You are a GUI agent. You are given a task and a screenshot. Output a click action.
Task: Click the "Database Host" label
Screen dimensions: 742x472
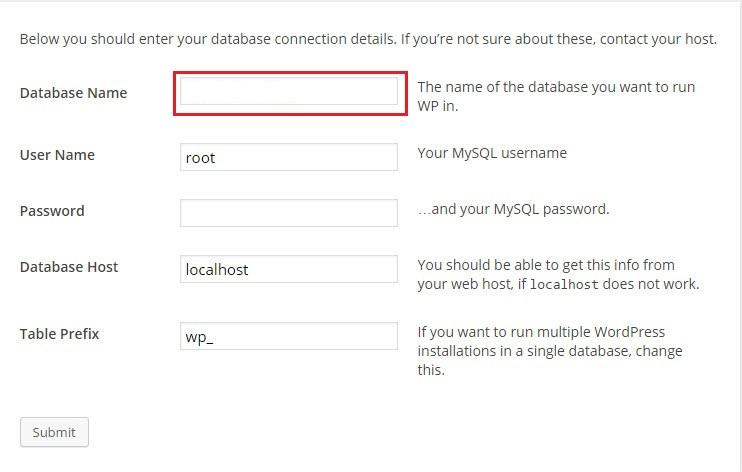coord(69,267)
